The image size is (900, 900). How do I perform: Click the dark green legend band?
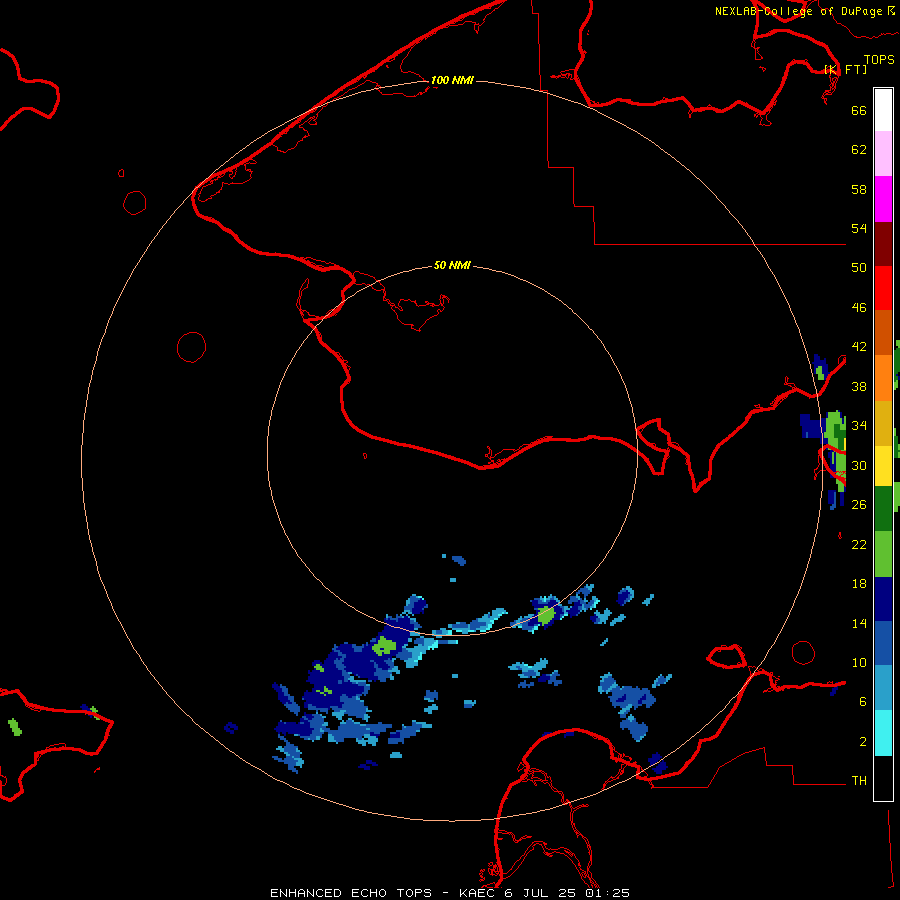click(x=883, y=509)
